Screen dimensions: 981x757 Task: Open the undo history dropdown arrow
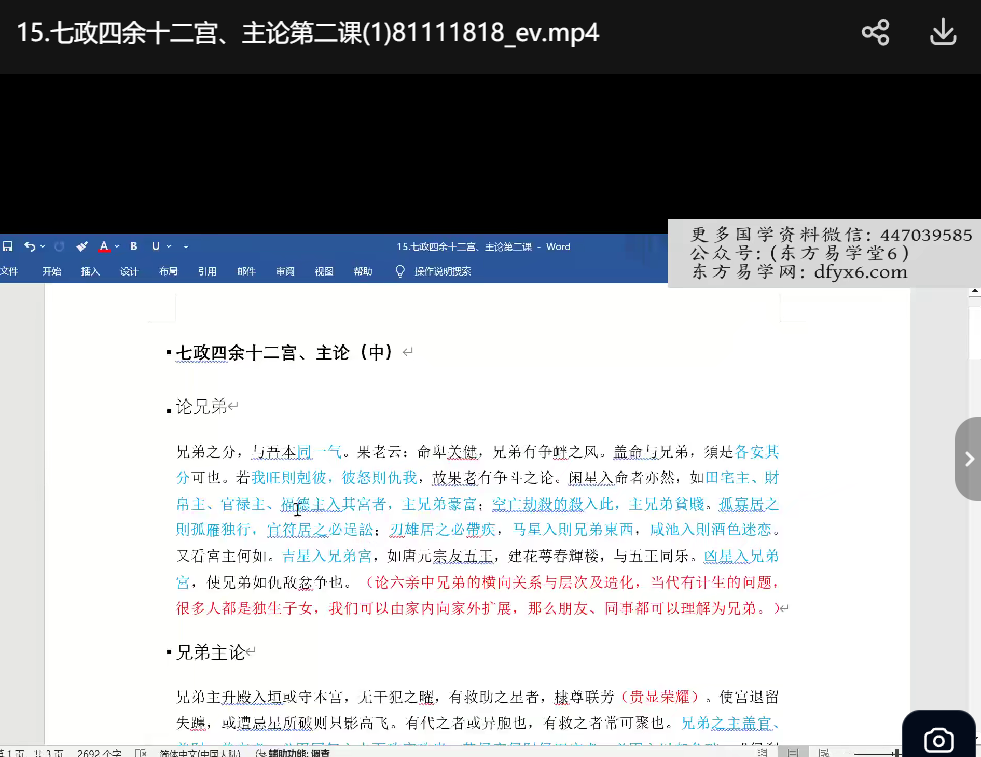pyautogui.click(x=42, y=246)
